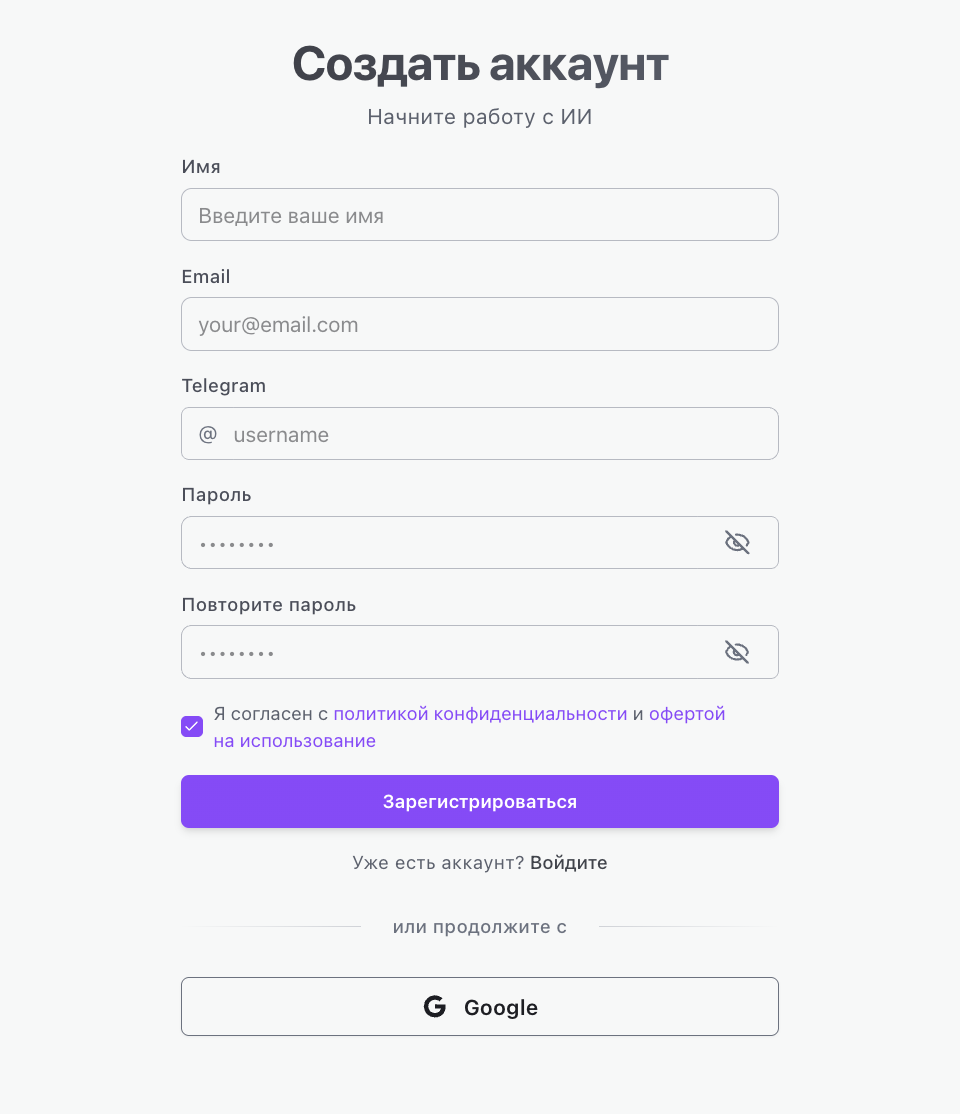Click the Пароль field label

tap(217, 495)
